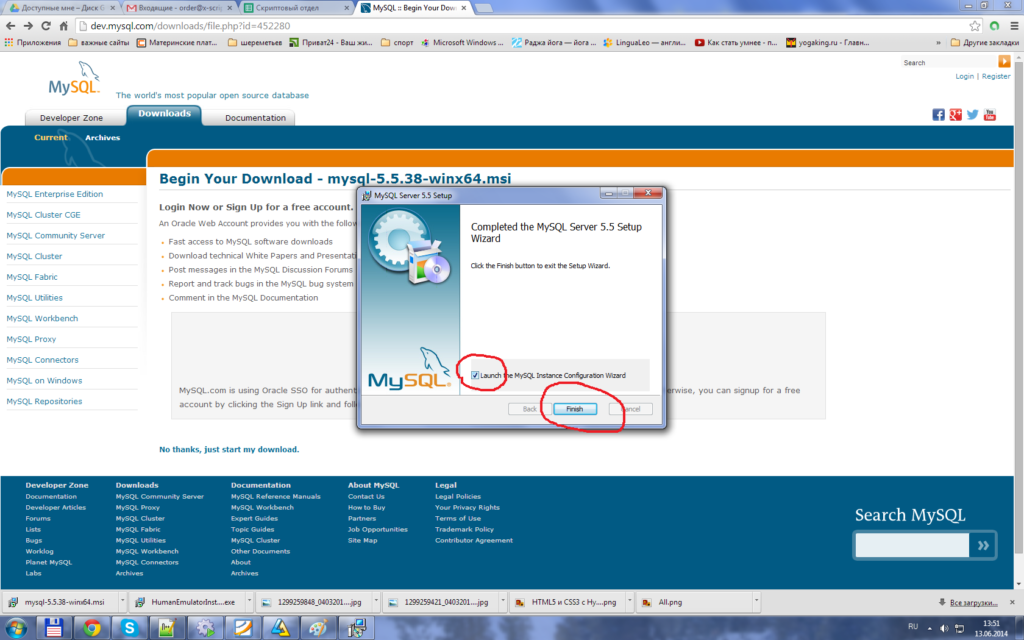Click Finish in the setup wizard

pos(575,409)
